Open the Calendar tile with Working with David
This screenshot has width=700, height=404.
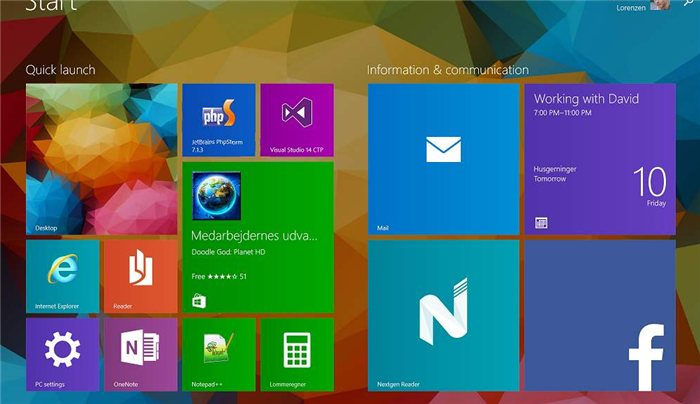(x=600, y=159)
